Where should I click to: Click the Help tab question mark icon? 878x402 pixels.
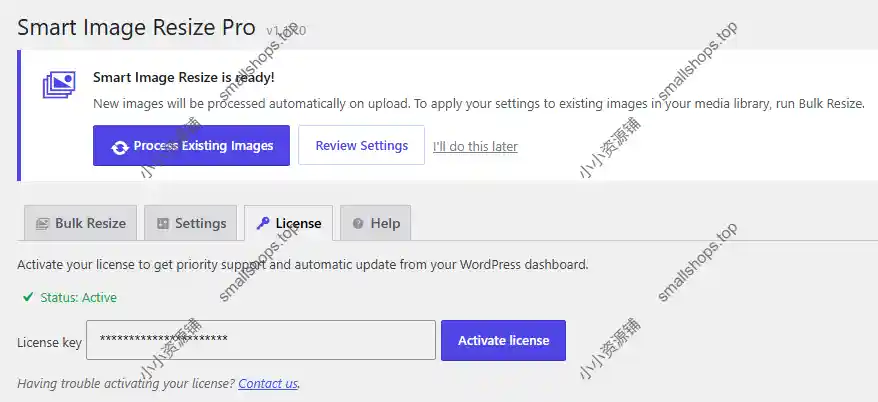[x=358, y=223]
